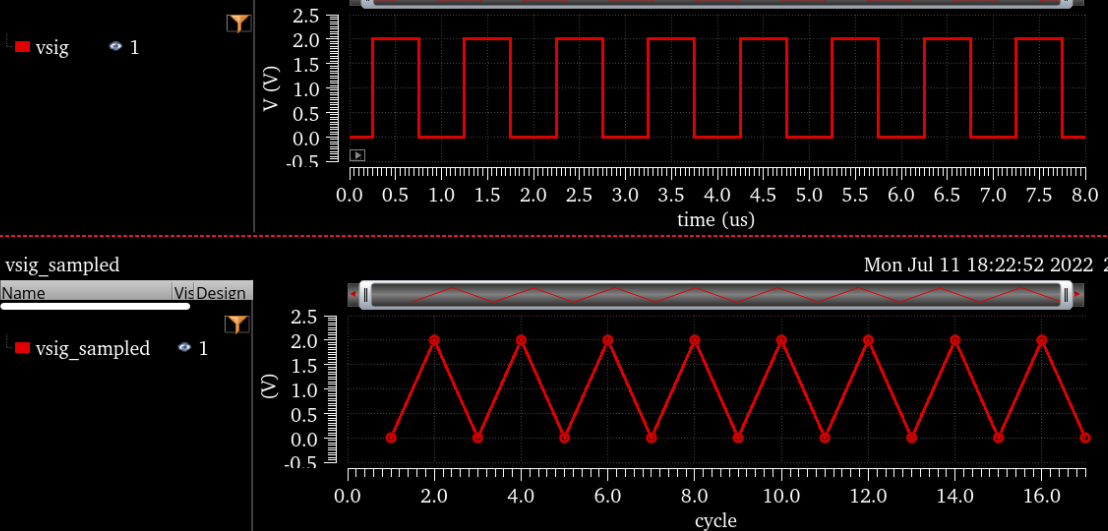Click right grip handle of cycle zoom bar
Viewport: 1108px width, 531px height.
click(1065, 295)
